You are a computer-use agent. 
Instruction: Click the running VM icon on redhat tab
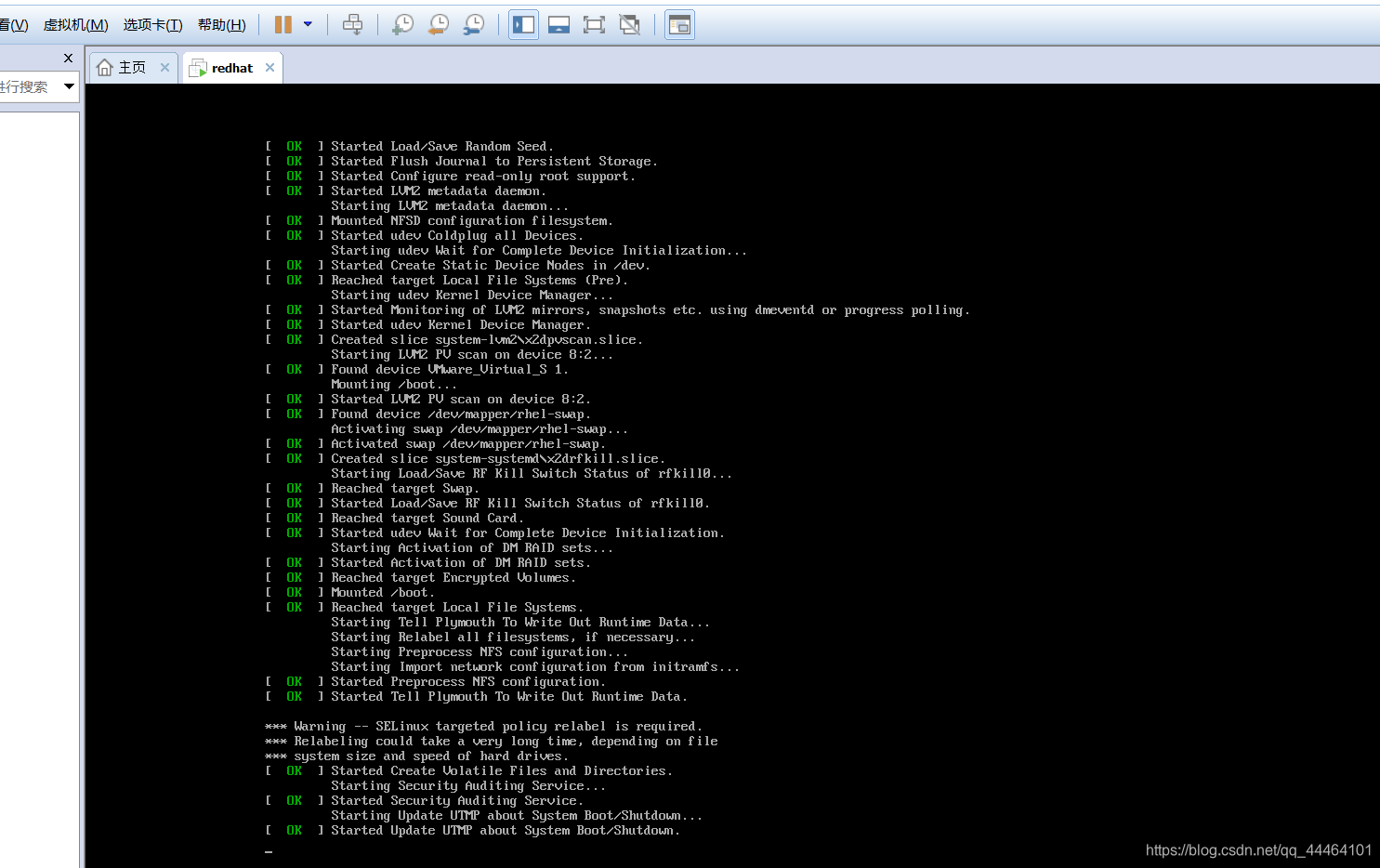pyautogui.click(x=197, y=68)
